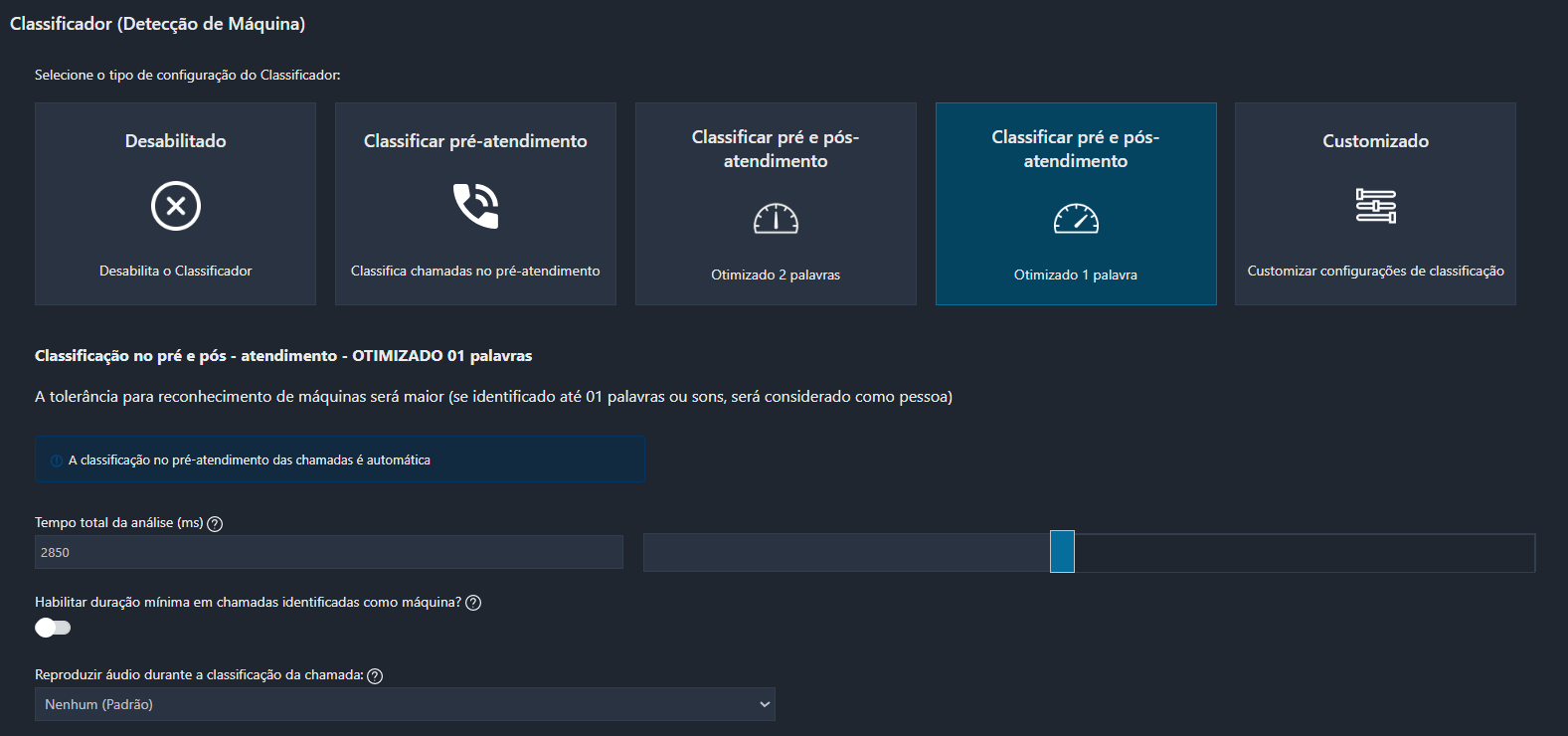Click the sliders icon in Customizado card
The height and width of the screenshot is (736, 1568).
click(x=1375, y=206)
